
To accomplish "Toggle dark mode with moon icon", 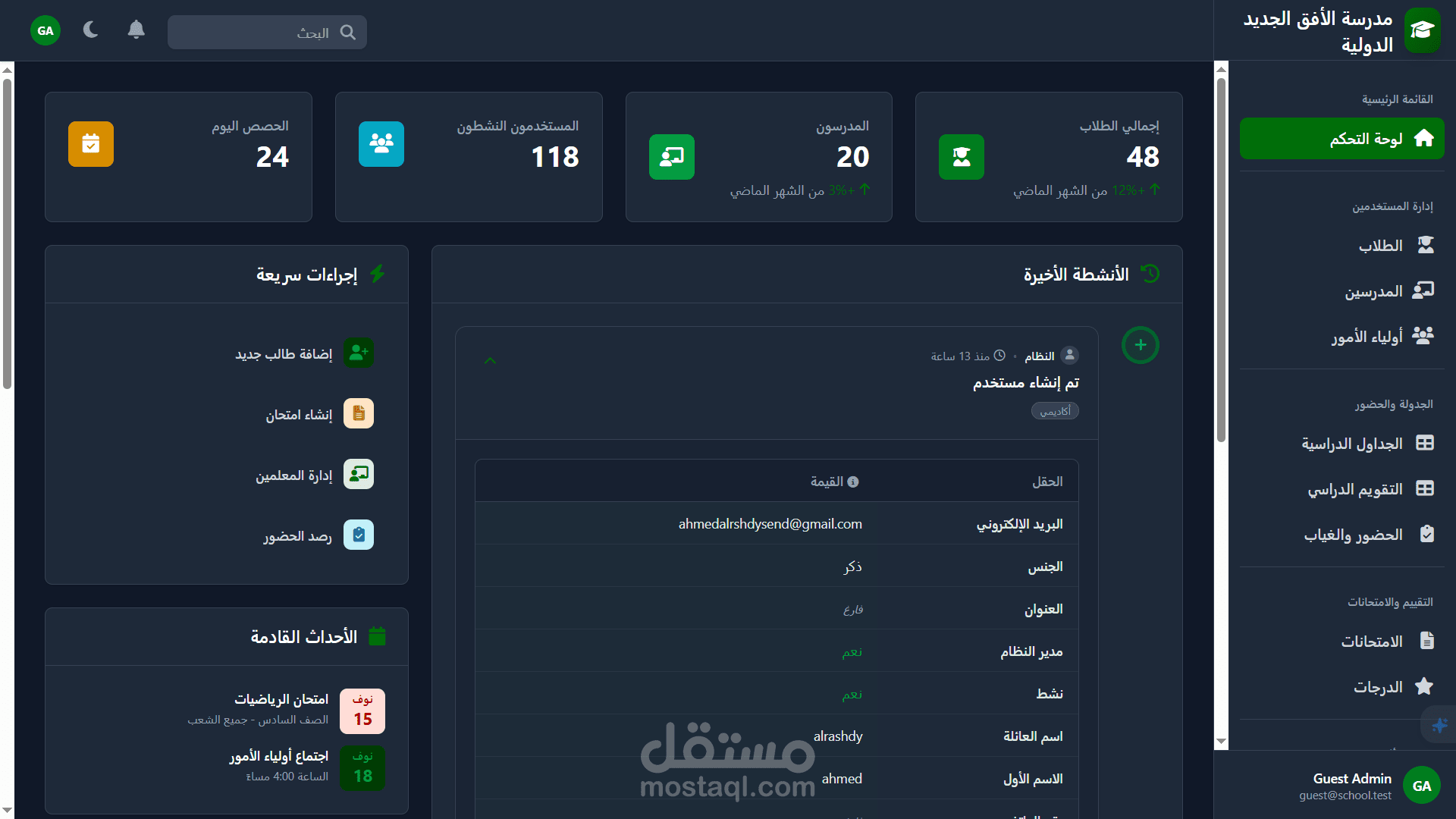I will click(x=91, y=30).
